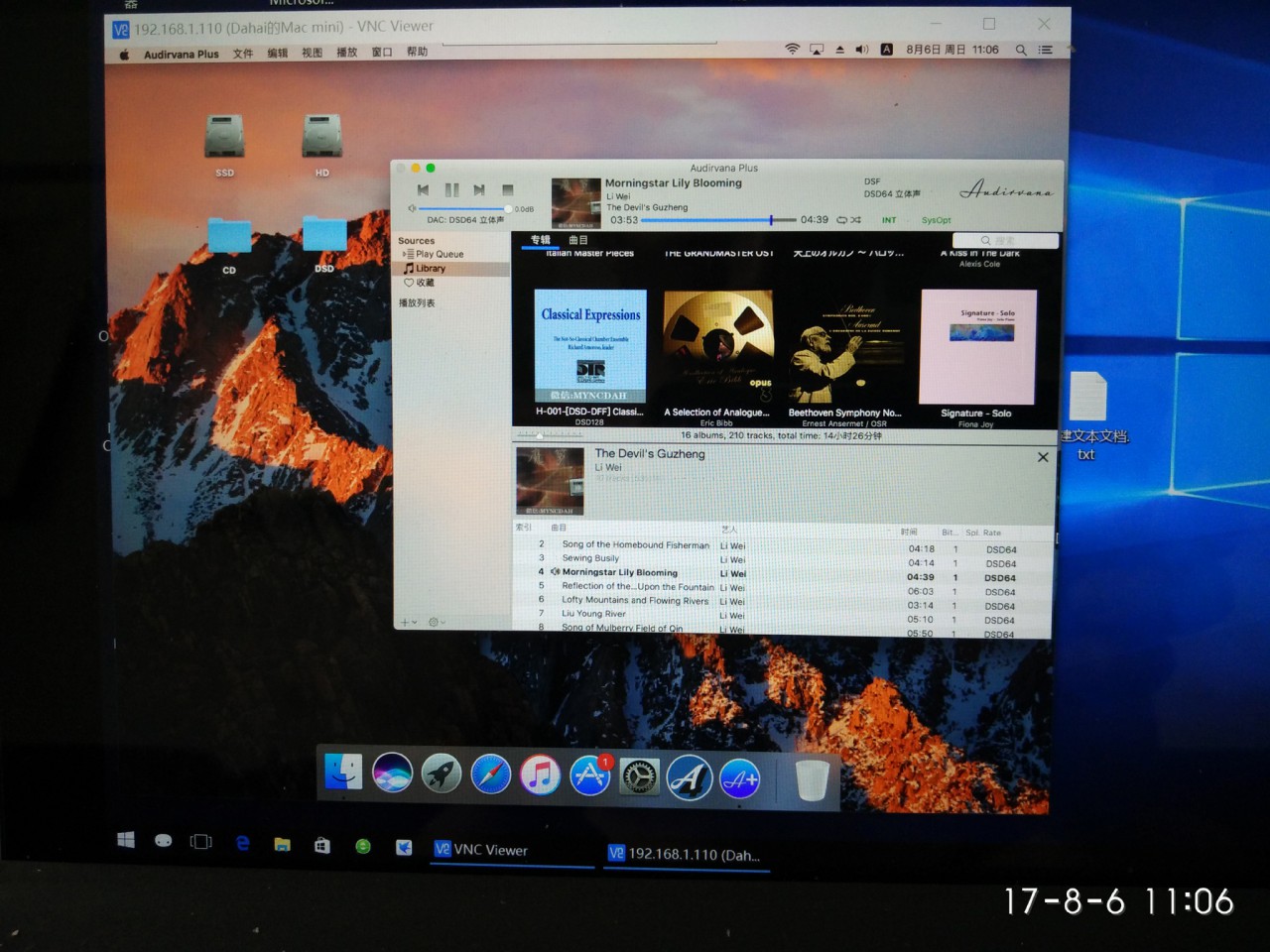
Task: Click the AirPlay display icon in menu bar
Action: (x=816, y=49)
